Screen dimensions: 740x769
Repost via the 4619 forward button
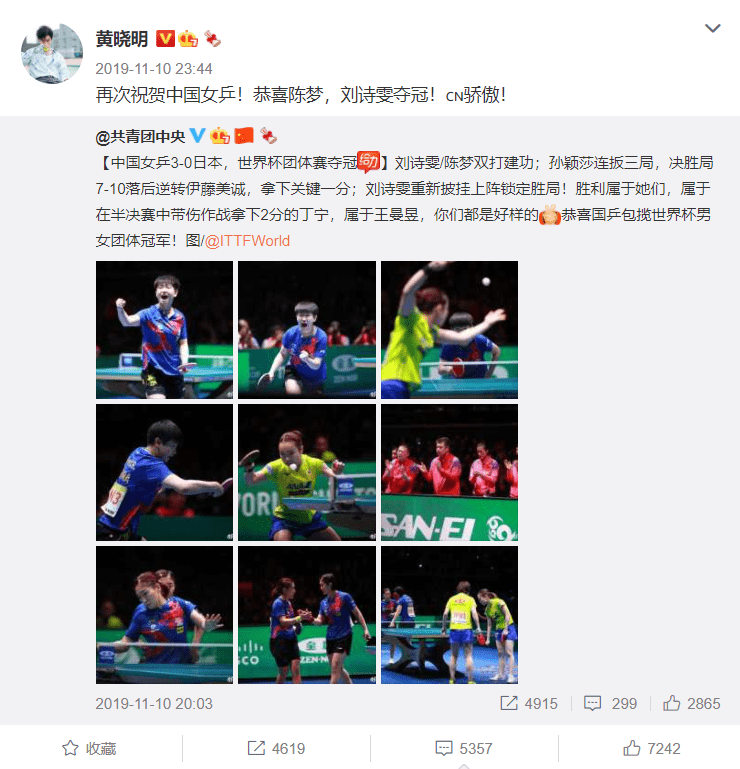tap(276, 748)
